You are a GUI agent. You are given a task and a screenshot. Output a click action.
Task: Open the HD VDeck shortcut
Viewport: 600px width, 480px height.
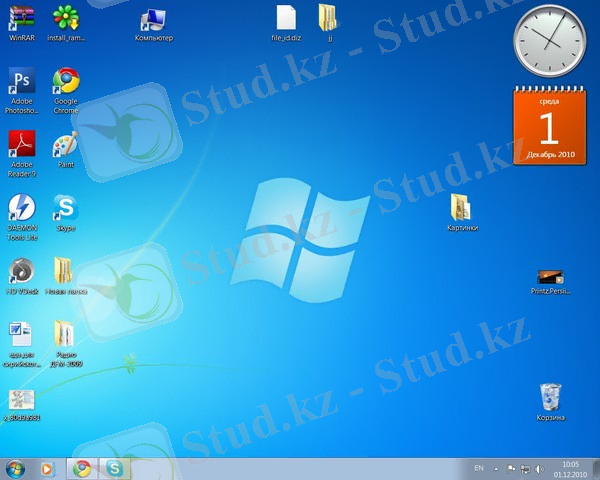point(22,276)
